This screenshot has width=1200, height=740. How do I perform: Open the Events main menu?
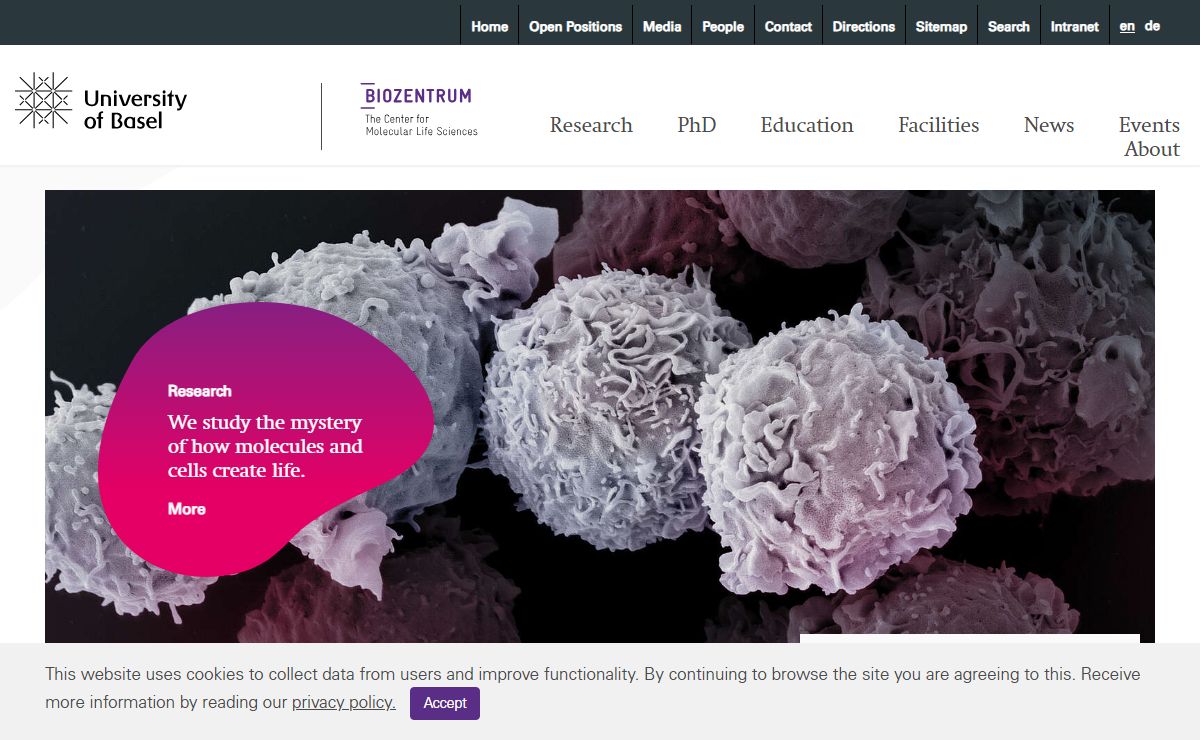(x=1149, y=125)
